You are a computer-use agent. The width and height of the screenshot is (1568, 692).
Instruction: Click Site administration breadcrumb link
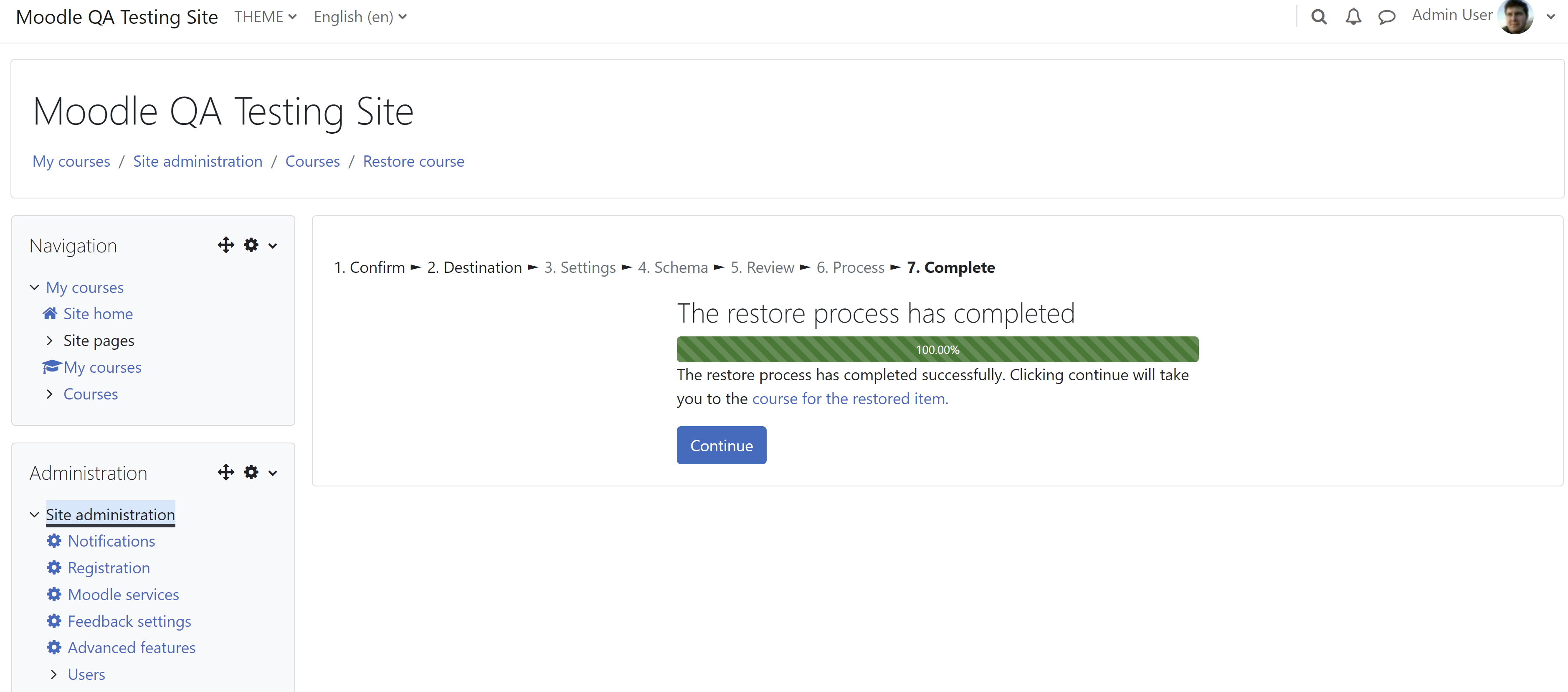[198, 161]
